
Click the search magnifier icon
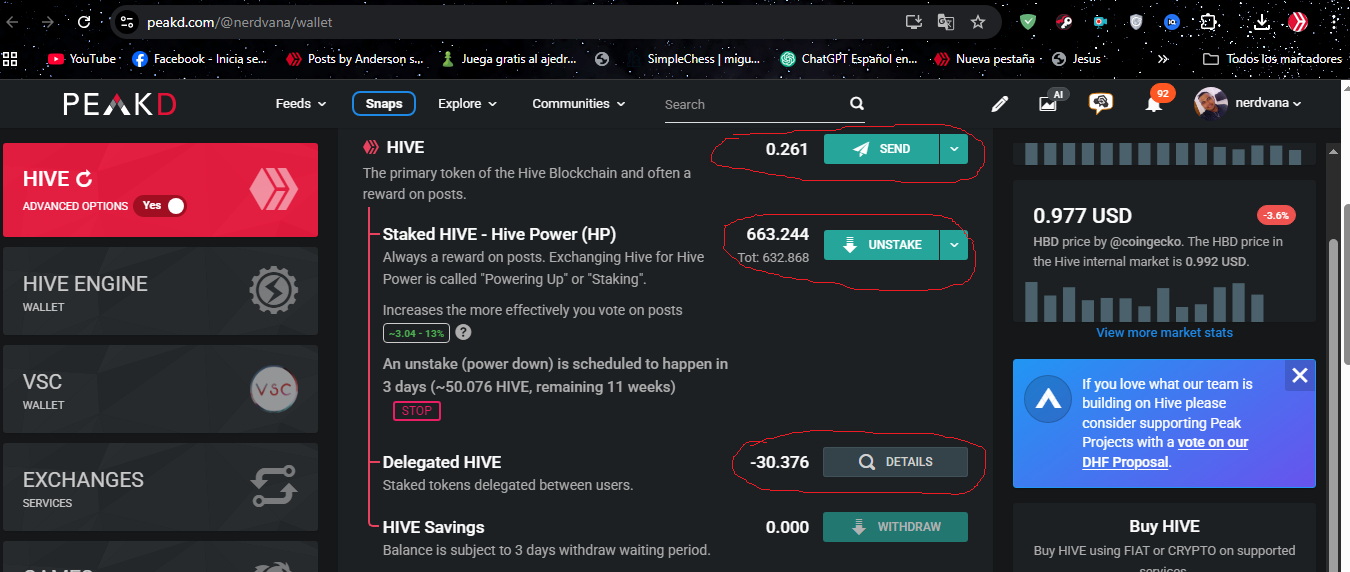[857, 104]
